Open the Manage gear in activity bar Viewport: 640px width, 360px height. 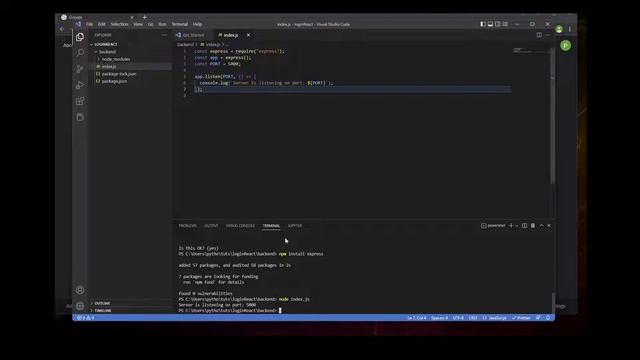point(80,306)
